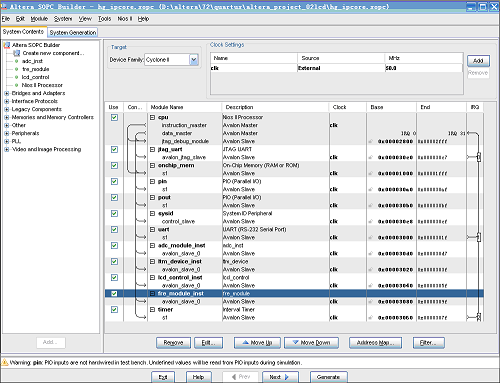Click the IRQ connector on timer s1 row

pyautogui.click(x=479, y=317)
